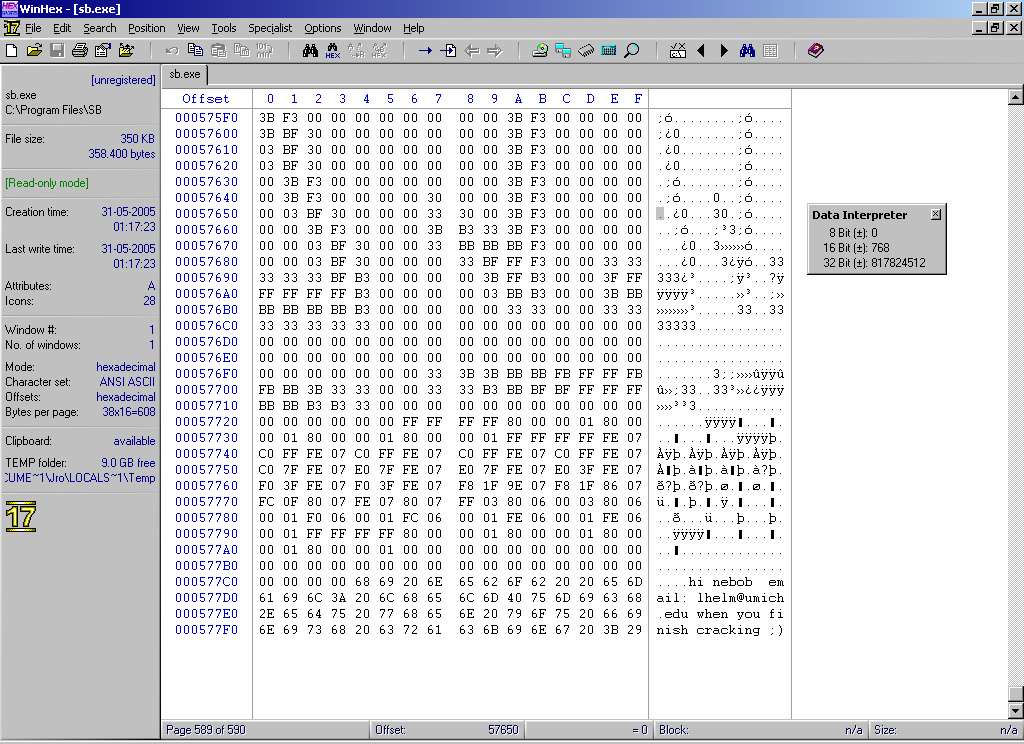The height and width of the screenshot is (744, 1024).
Task: Open a file with the folder icon
Action: pyautogui.click(x=34, y=50)
